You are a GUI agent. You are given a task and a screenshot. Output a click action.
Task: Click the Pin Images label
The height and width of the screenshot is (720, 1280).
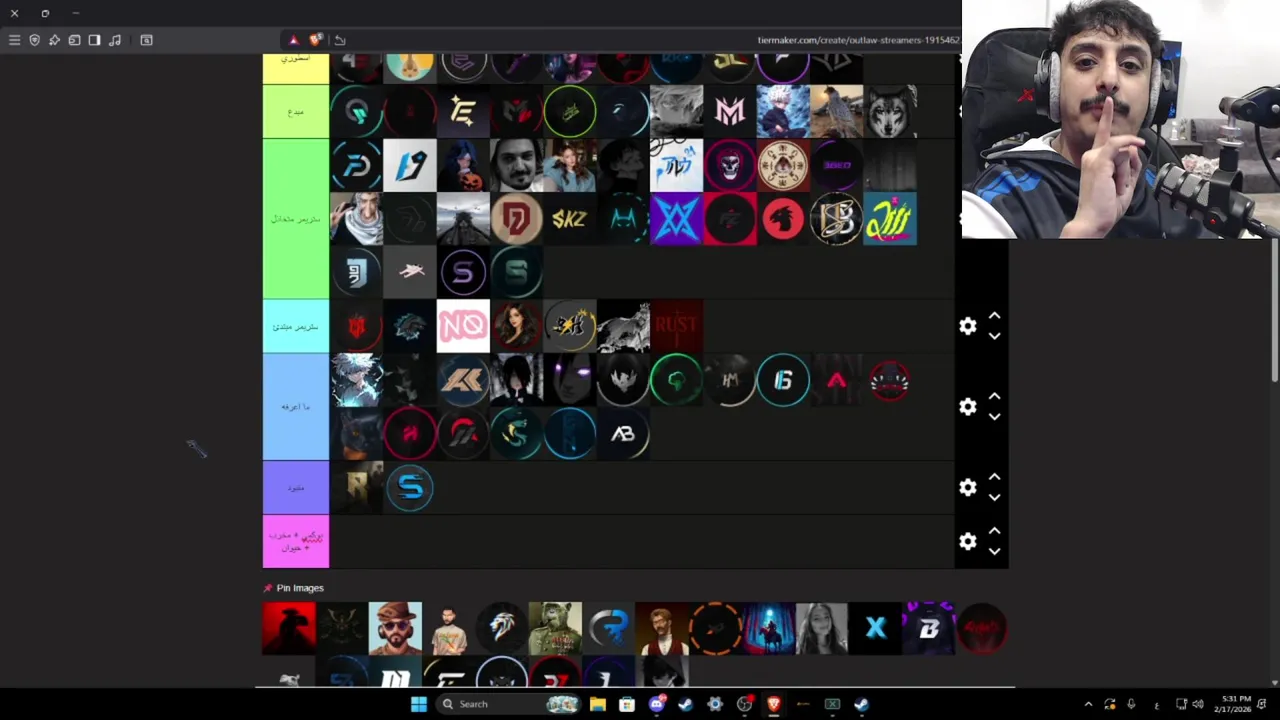(x=300, y=588)
